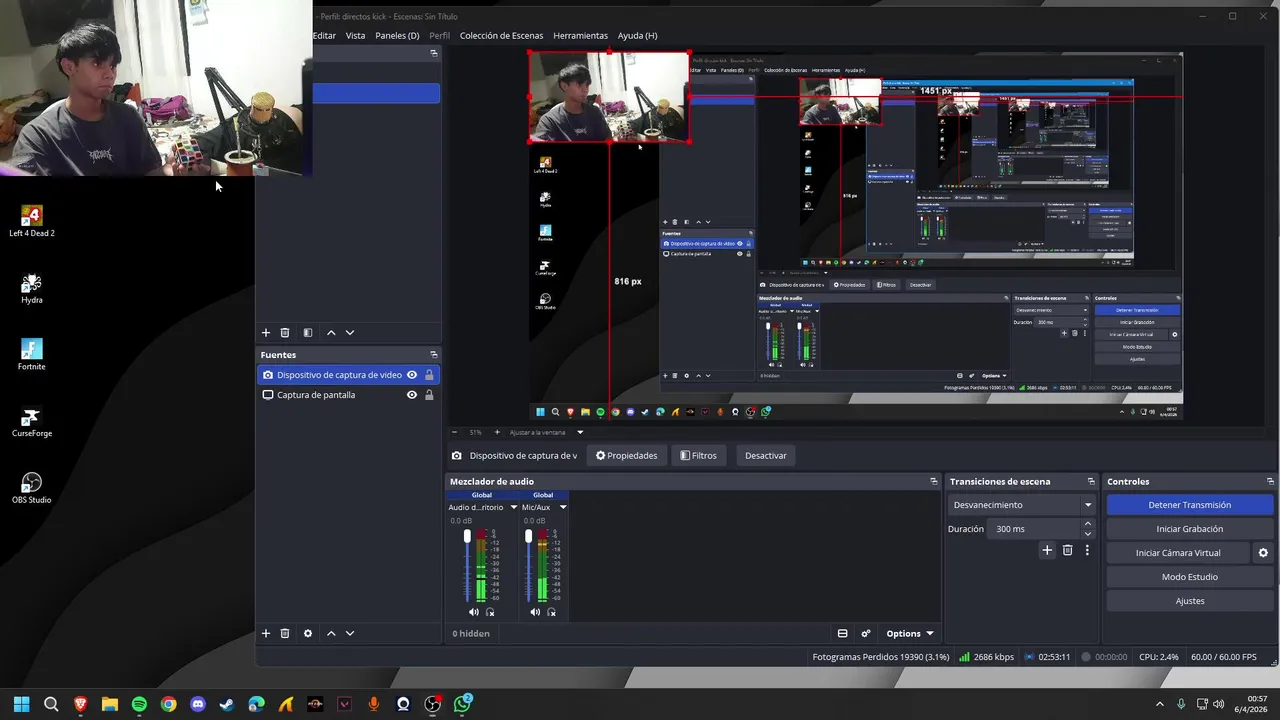Screen dimensions: 1280x720
Task: Delete scene with scenes panel trash icon
Action: 285,332
